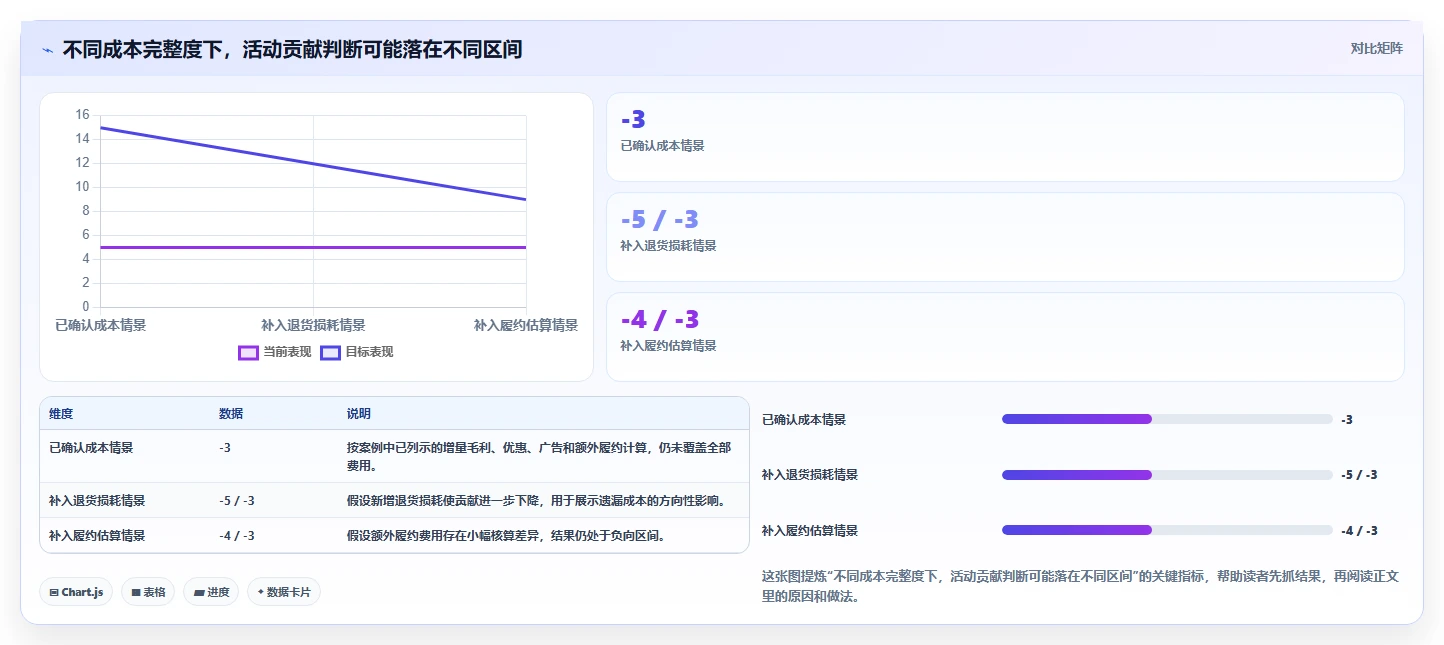This screenshot has width=1444, height=645.
Task: Click the description starting 按案例中已列示的增量毛利
Action: (x=539, y=456)
